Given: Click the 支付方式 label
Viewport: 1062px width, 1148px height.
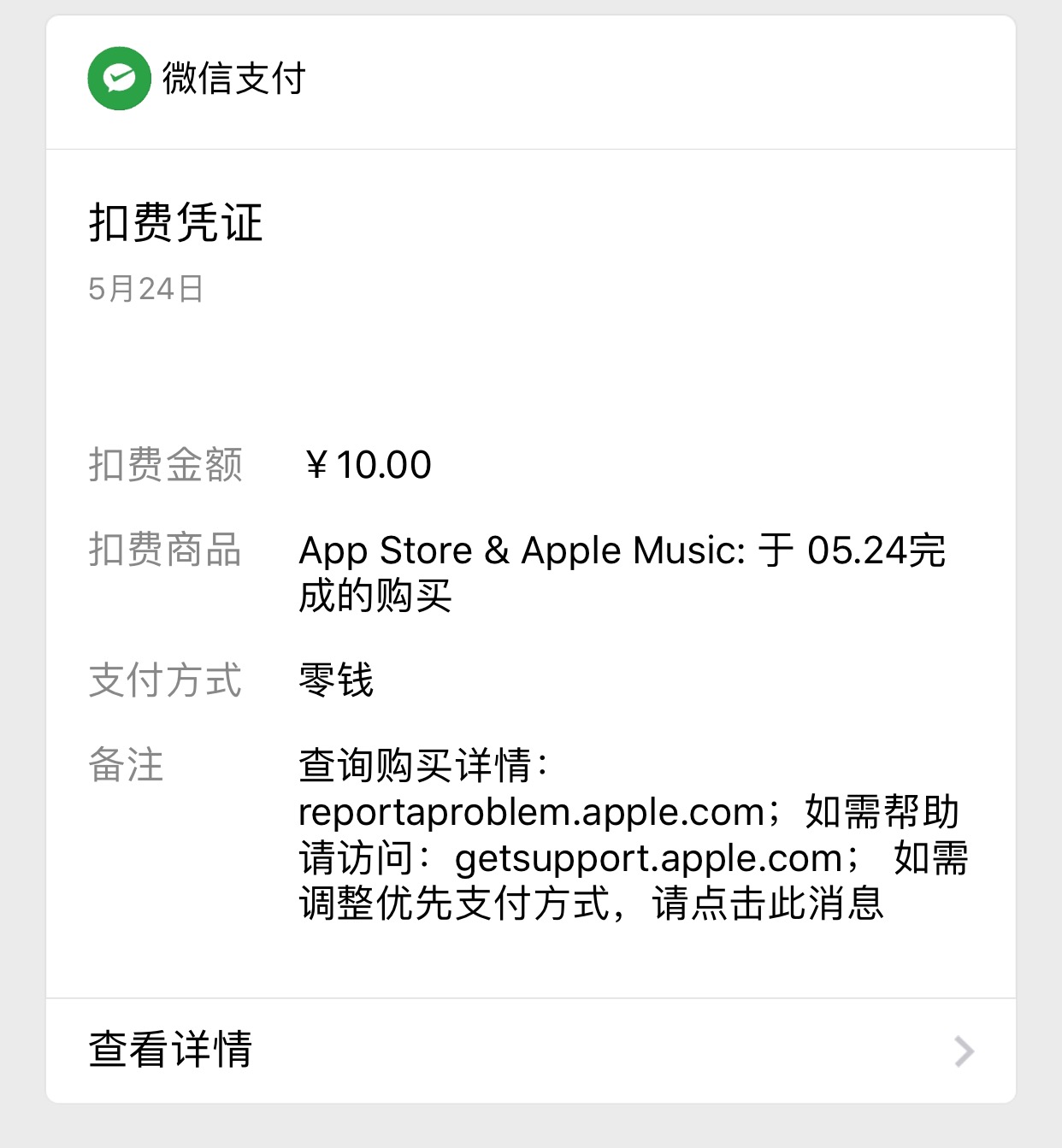Looking at the screenshot, I should click(165, 680).
